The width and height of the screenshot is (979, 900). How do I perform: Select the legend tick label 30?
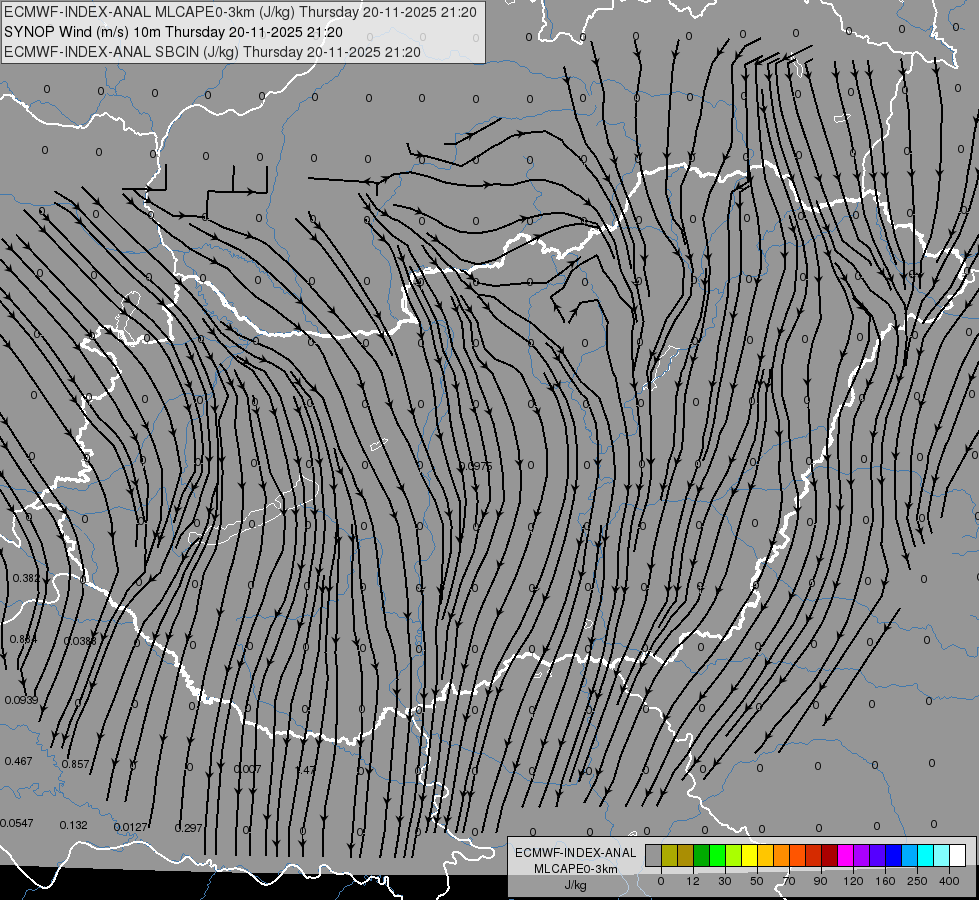(725, 881)
